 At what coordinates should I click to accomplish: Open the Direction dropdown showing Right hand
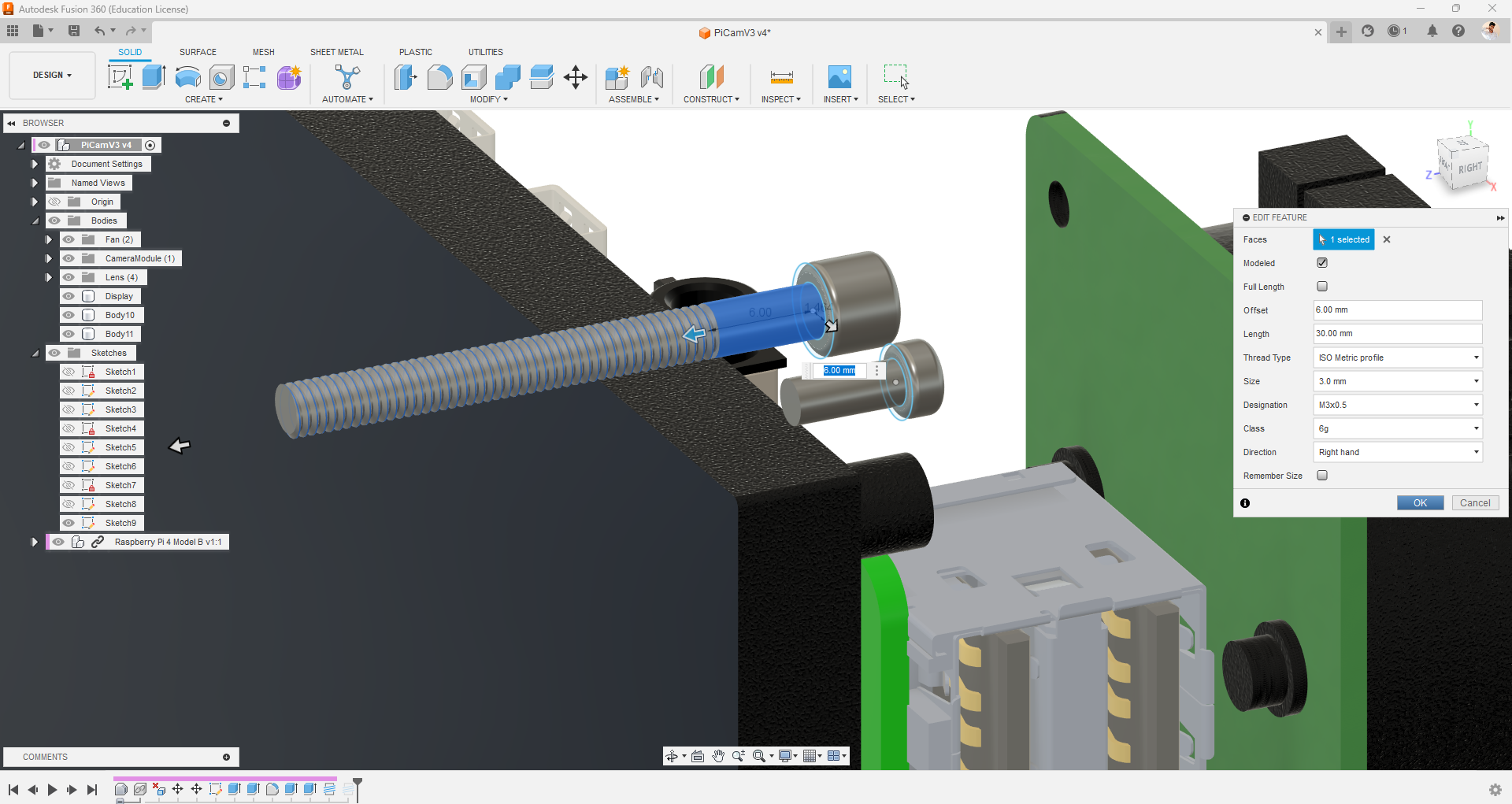click(1398, 452)
